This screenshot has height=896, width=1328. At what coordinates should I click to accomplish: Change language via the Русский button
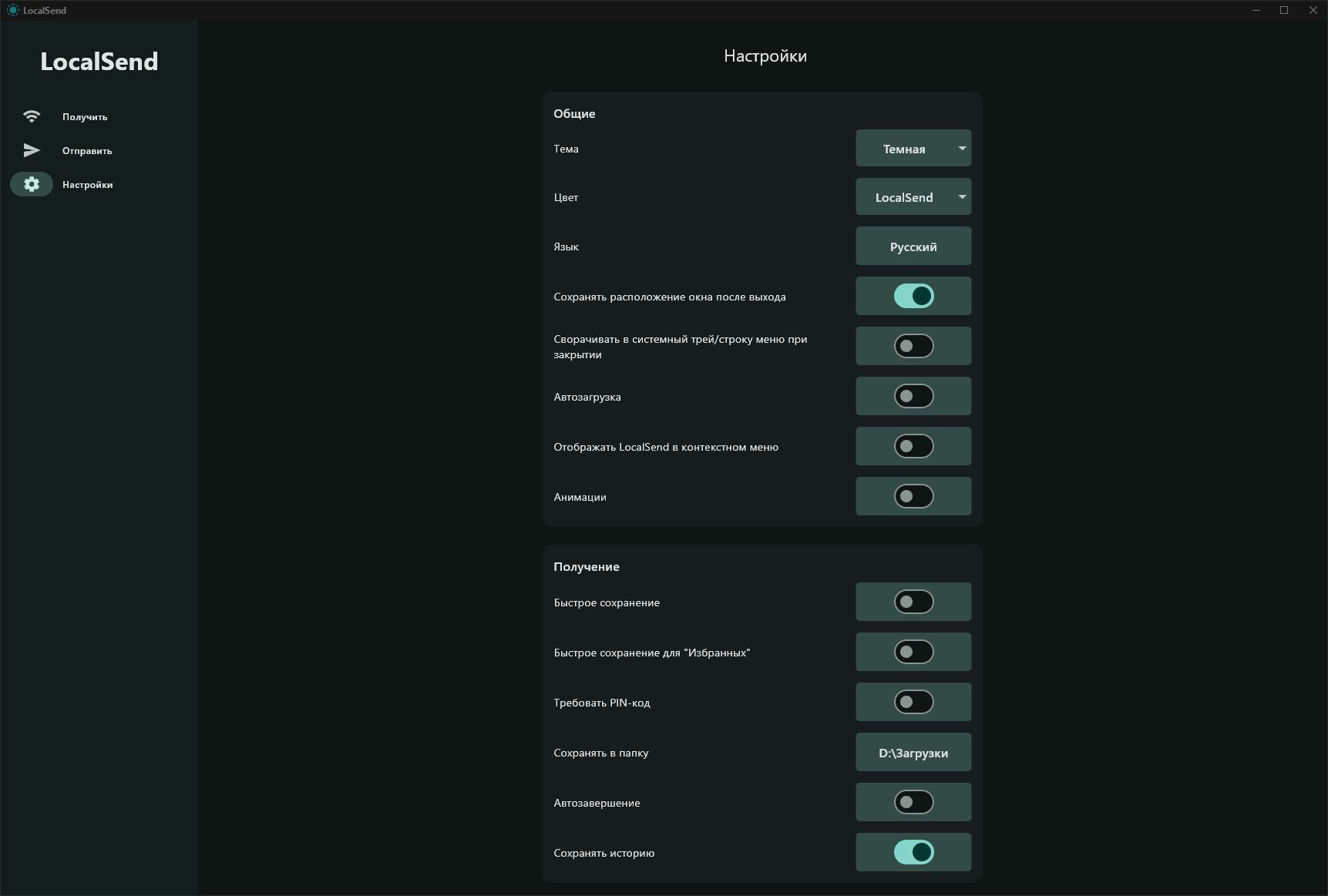click(x=913, y=247)
